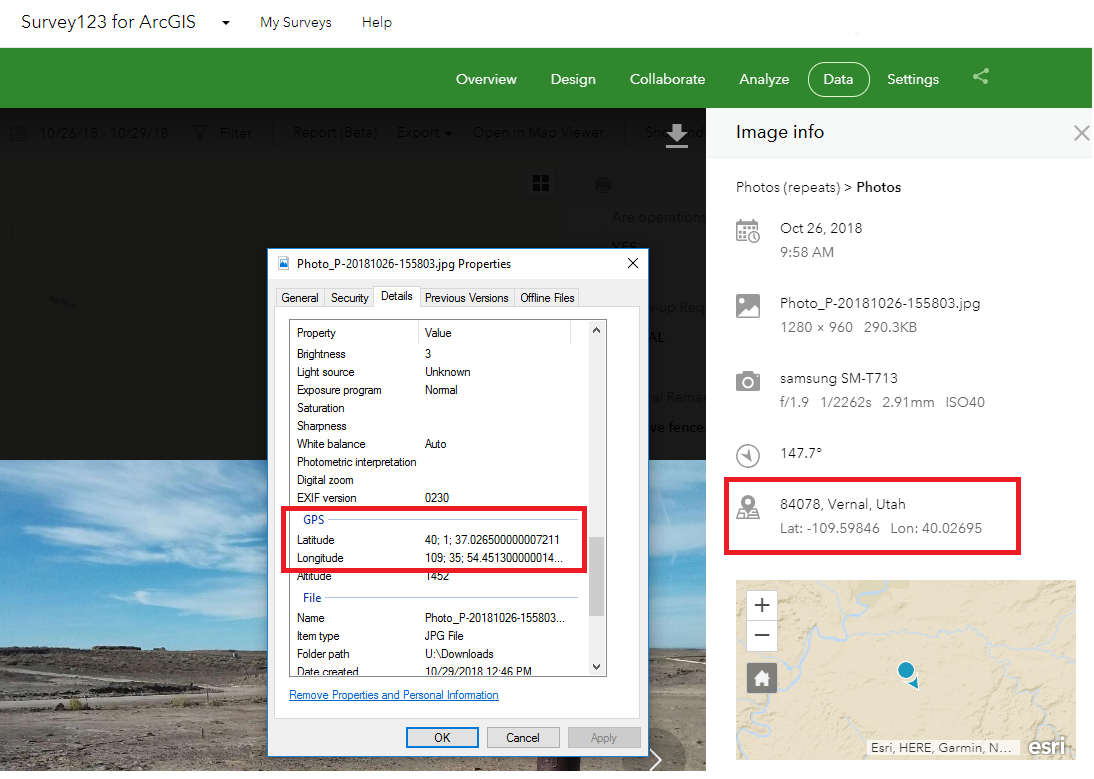Viewport: 1094px width, 779px height.
Task: Open the dimmed Export dropdown
Action: 424,133
